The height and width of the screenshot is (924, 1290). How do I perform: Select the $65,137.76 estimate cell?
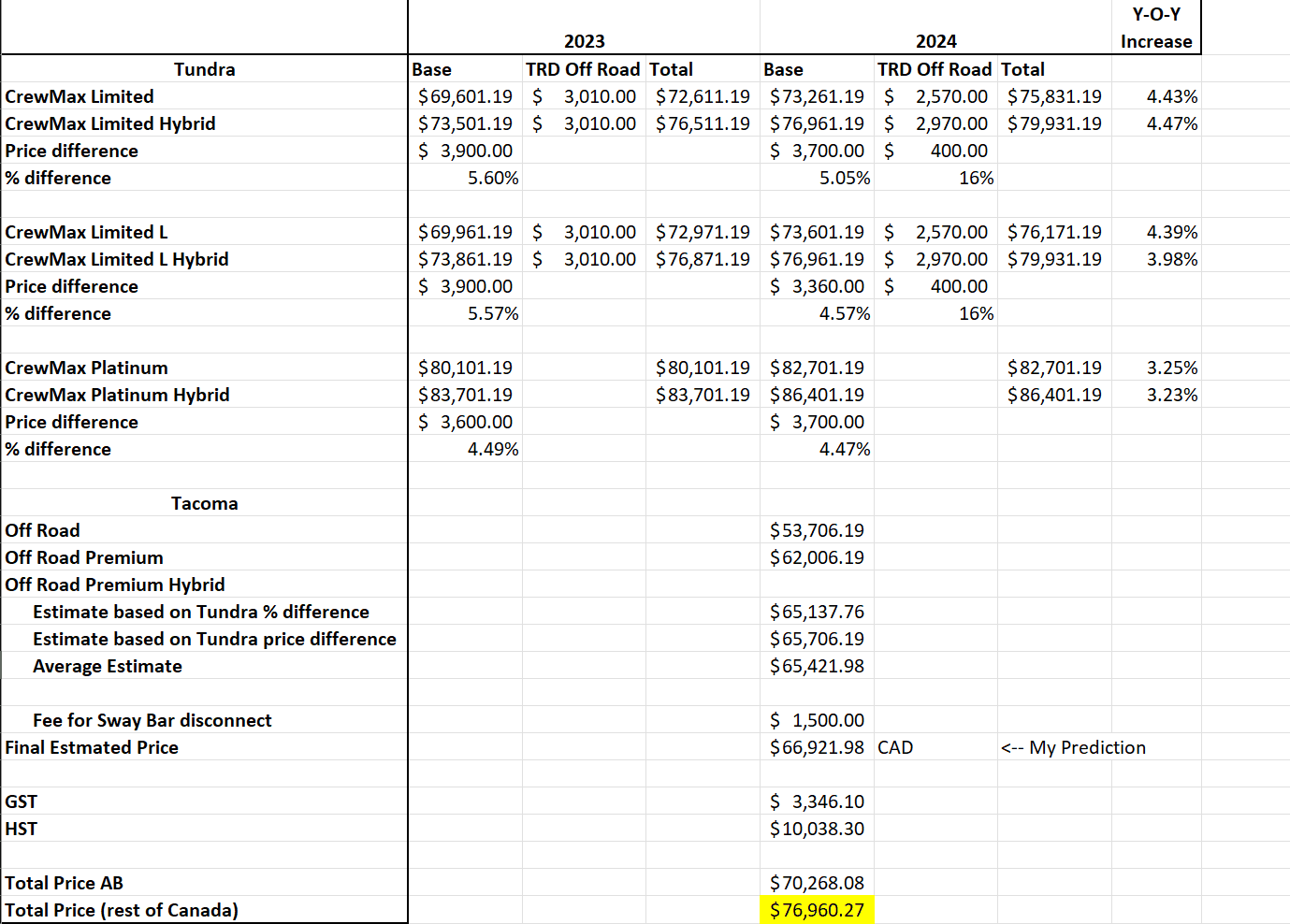click(817, 612)
